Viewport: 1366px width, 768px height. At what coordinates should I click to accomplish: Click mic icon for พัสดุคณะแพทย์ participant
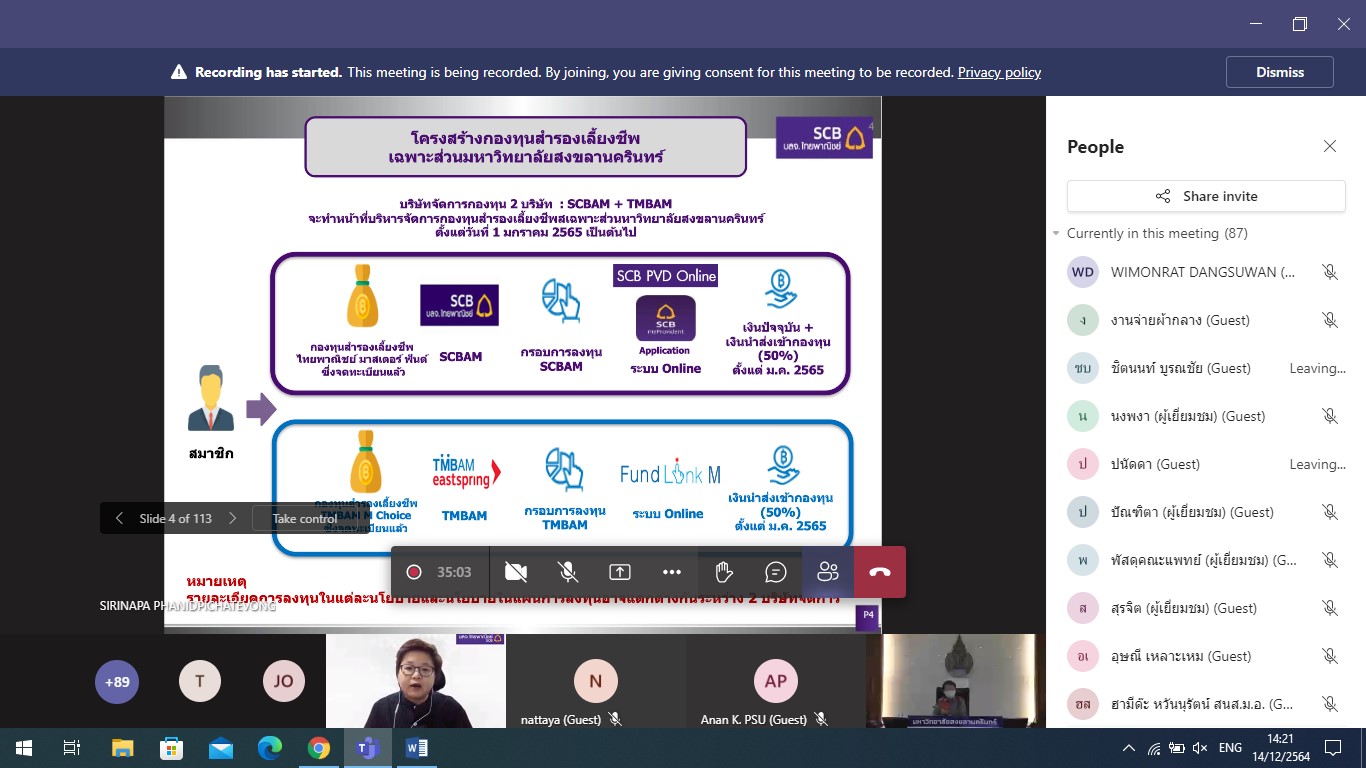click(1330, 560)
